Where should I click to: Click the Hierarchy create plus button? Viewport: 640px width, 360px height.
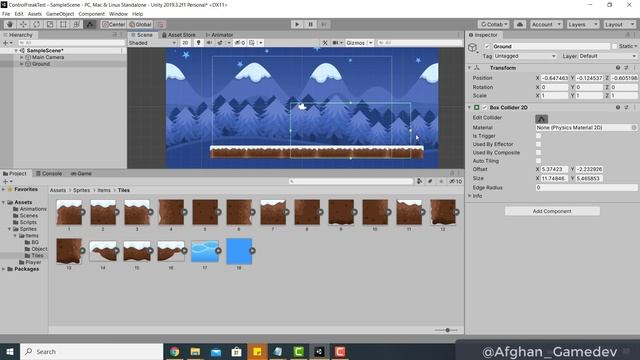click(x=6, y=43)
